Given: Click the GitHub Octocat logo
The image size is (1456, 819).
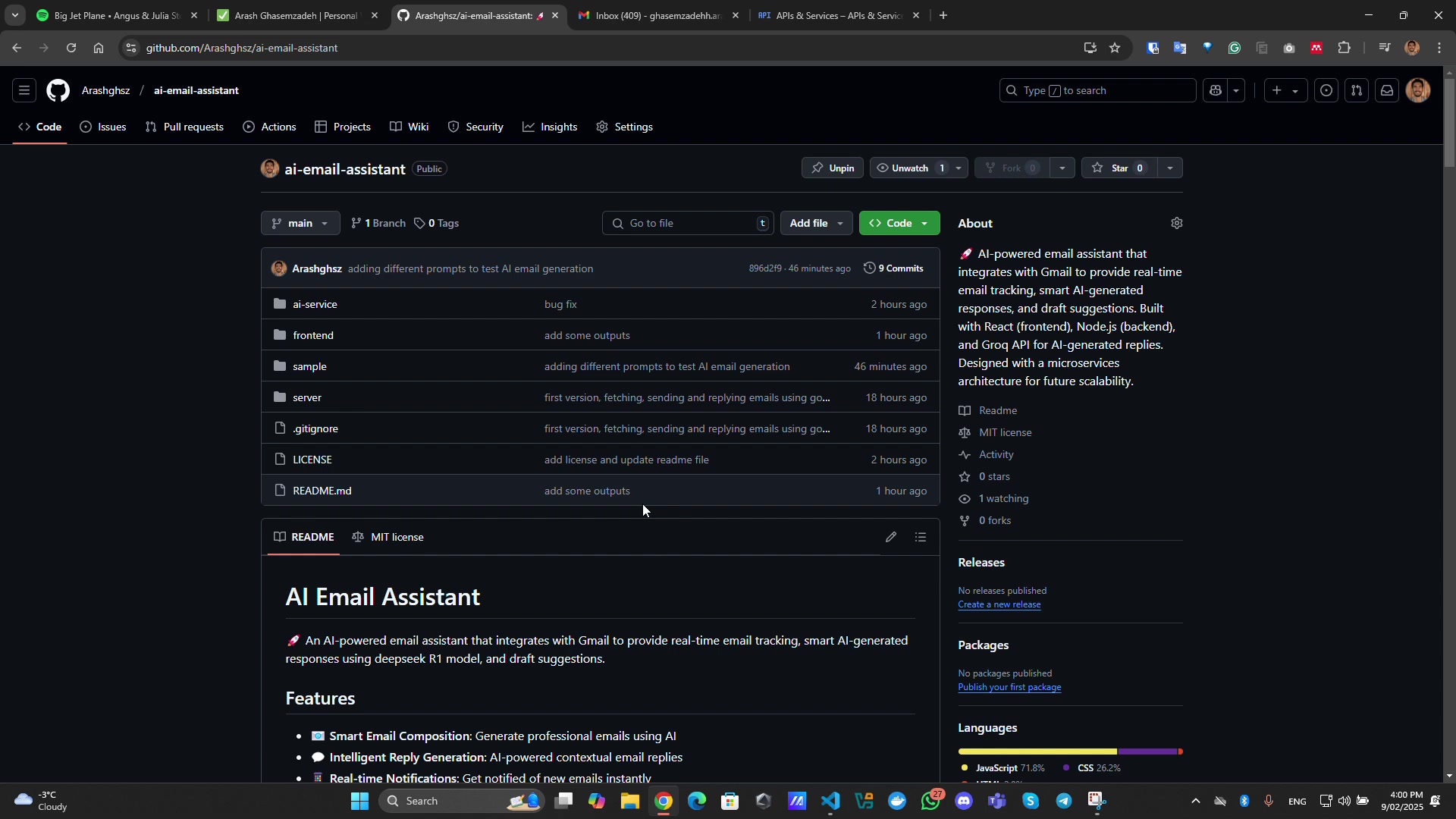Looking at the screenshot, I should (58, 90).
